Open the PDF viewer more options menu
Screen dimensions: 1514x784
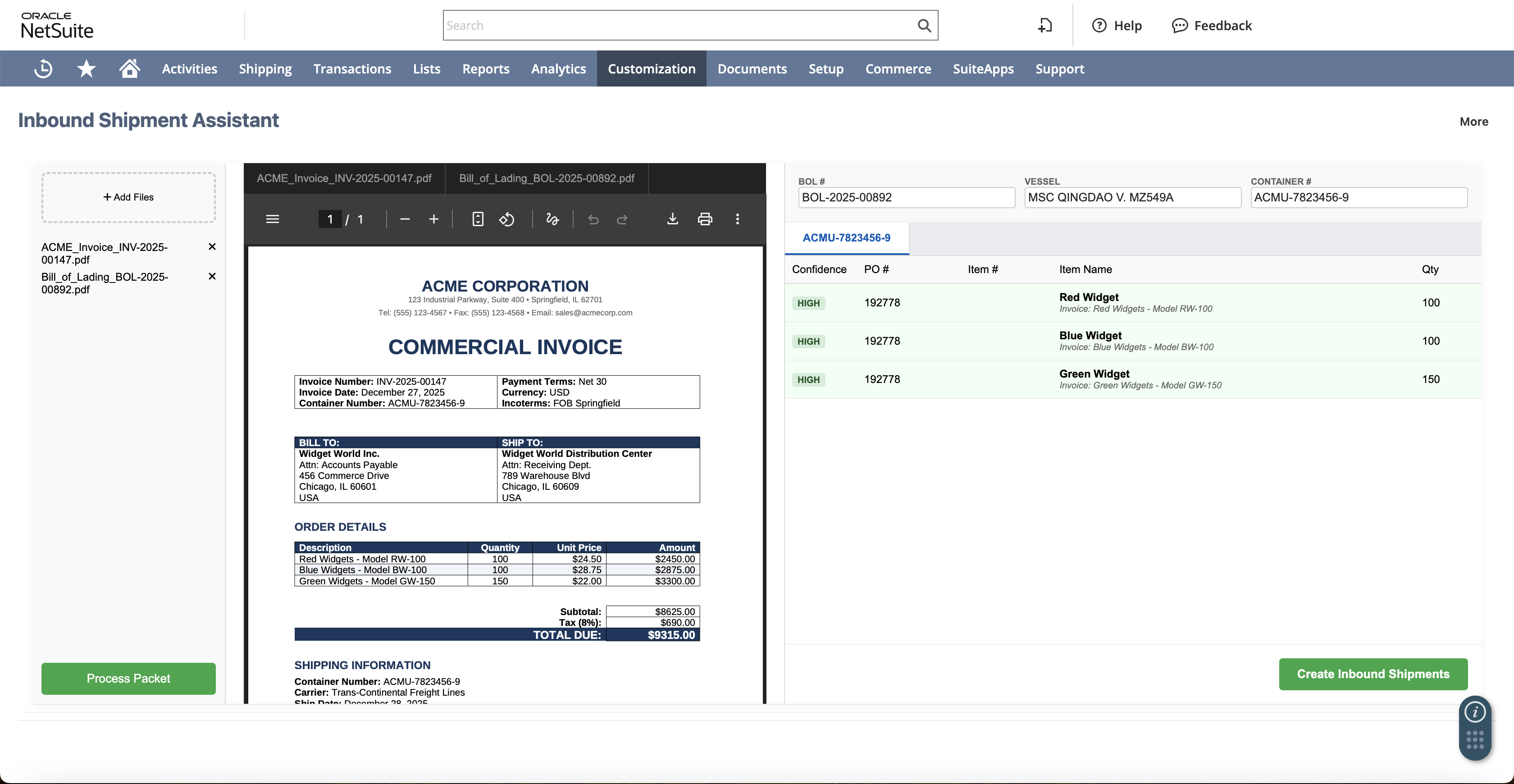(737, 219)
